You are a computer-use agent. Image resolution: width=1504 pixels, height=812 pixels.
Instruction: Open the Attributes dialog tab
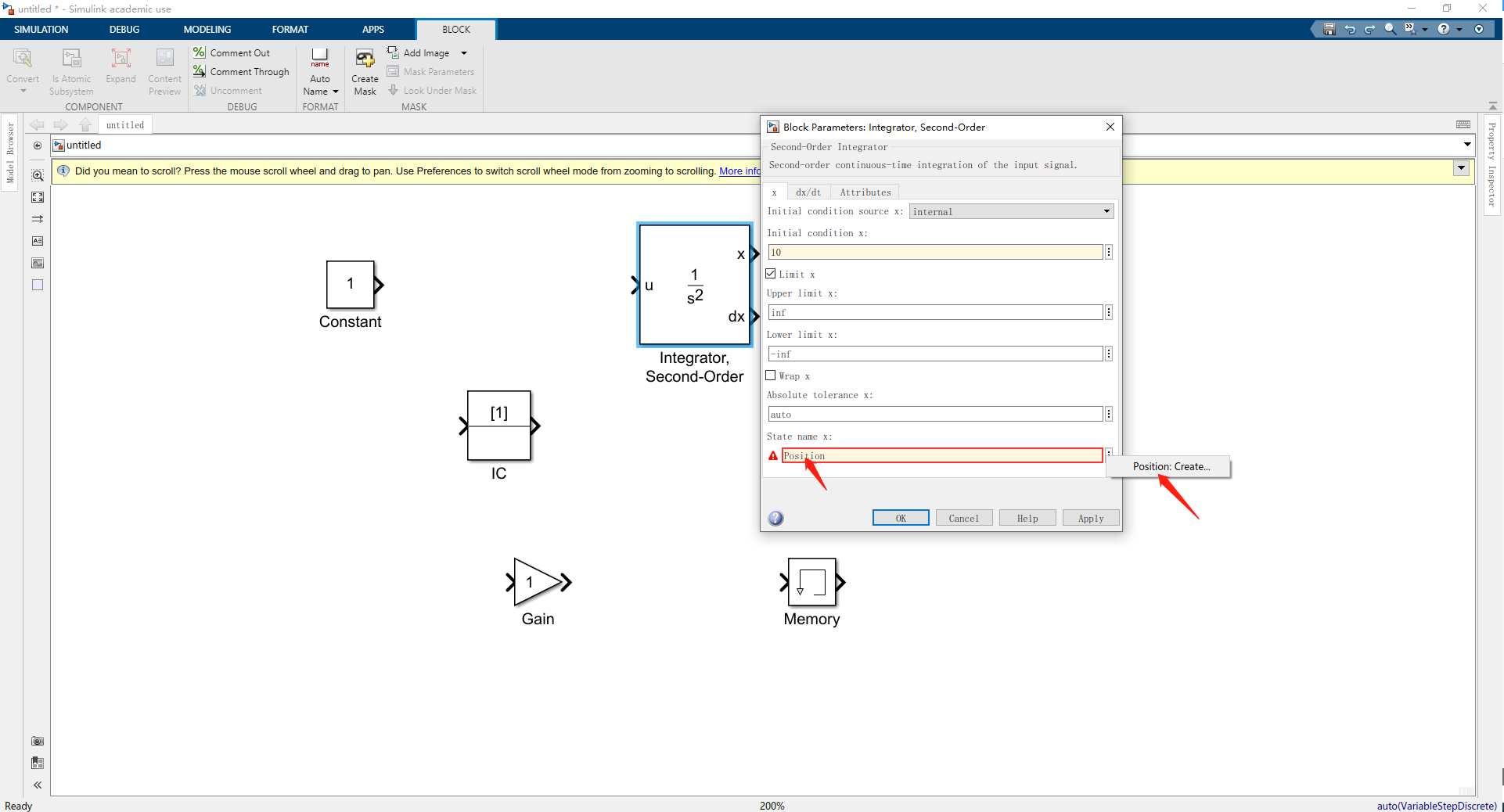(x=865, y=192)
